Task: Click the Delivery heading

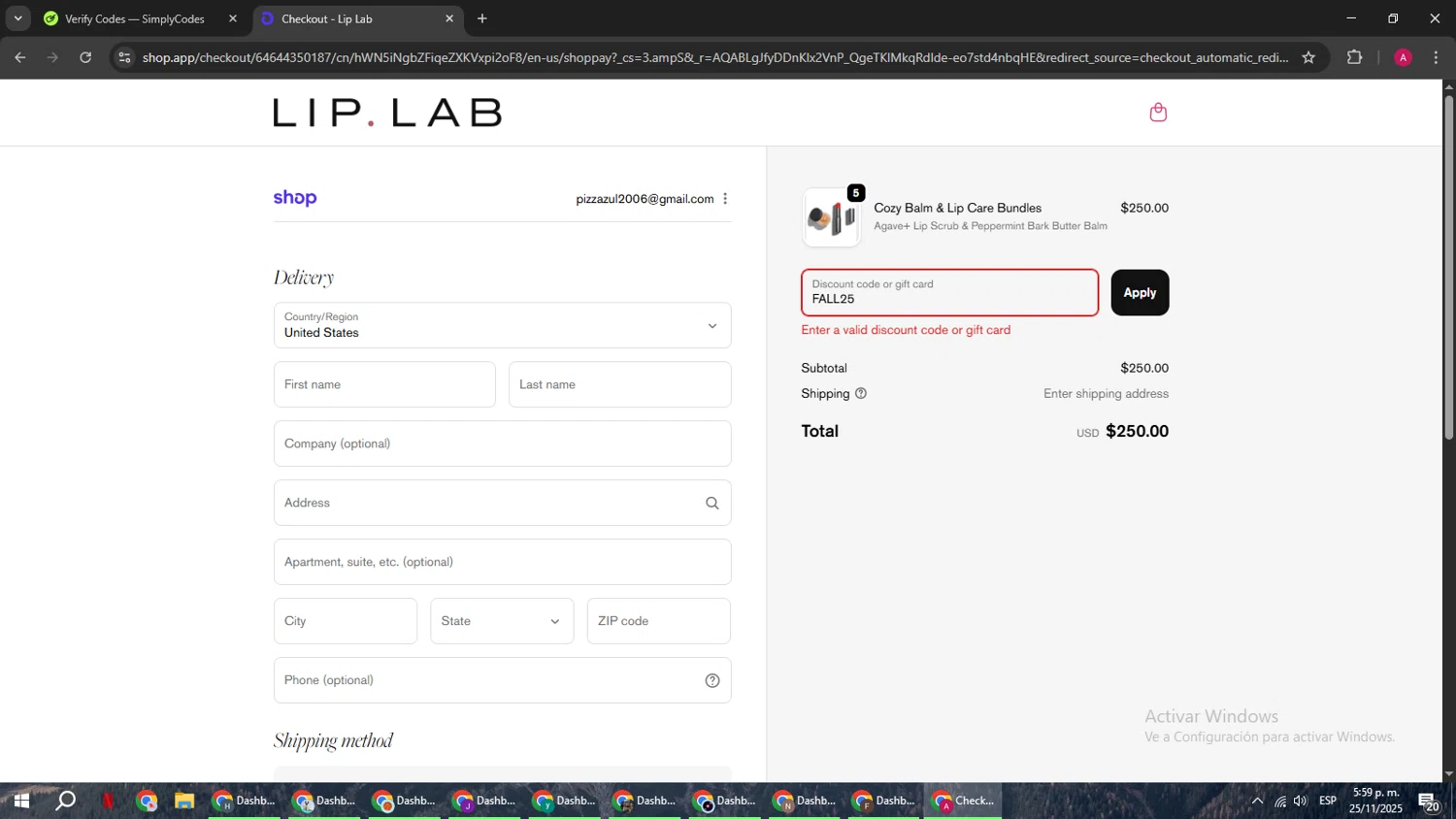Action: click(x=304, y=278)
